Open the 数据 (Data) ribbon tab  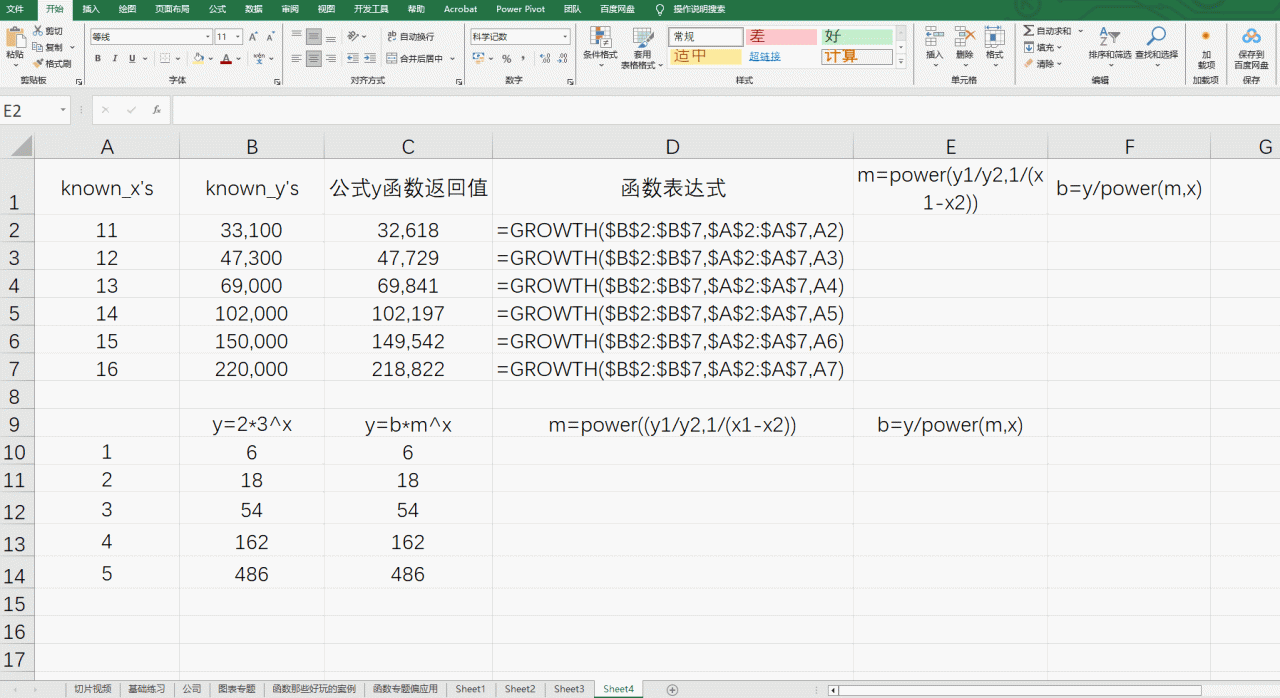pyautogui.click(x=254, y=9)
